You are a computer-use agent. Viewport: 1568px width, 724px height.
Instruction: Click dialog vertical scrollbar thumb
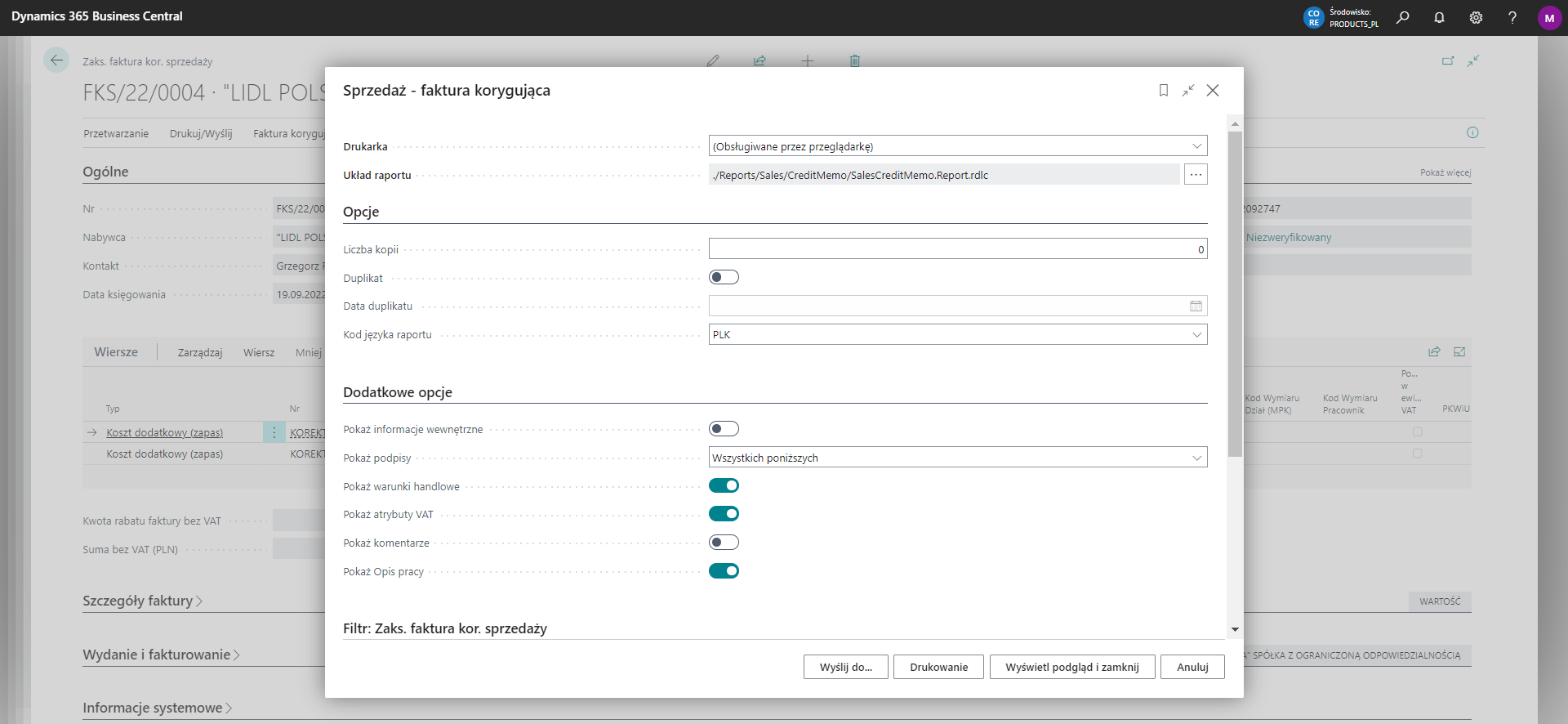click(1235, 293)
